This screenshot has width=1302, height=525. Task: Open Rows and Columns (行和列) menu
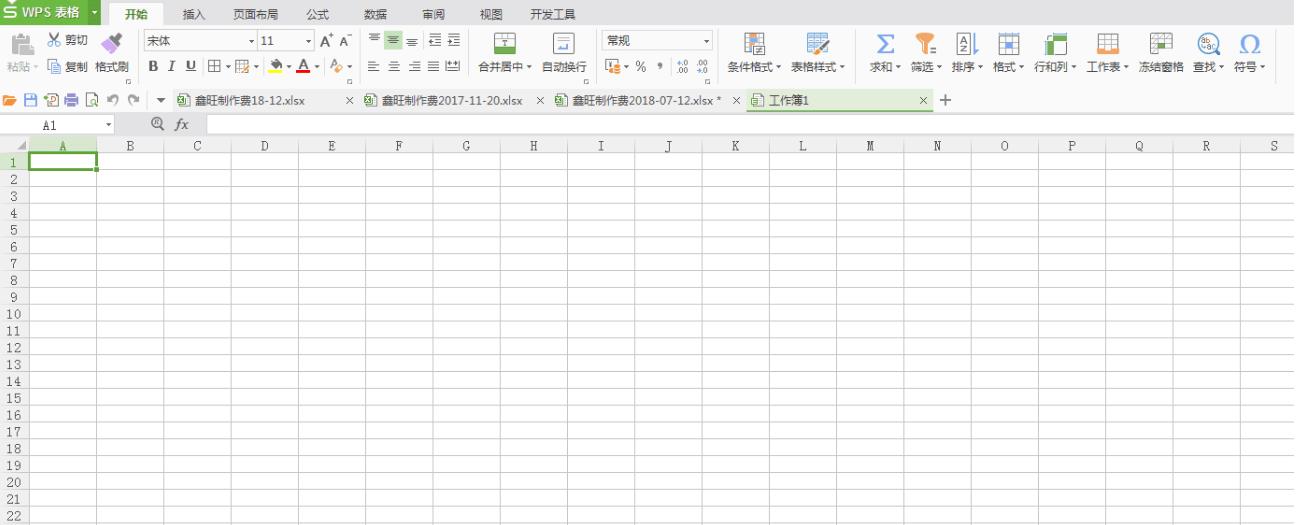[1056, 53]
